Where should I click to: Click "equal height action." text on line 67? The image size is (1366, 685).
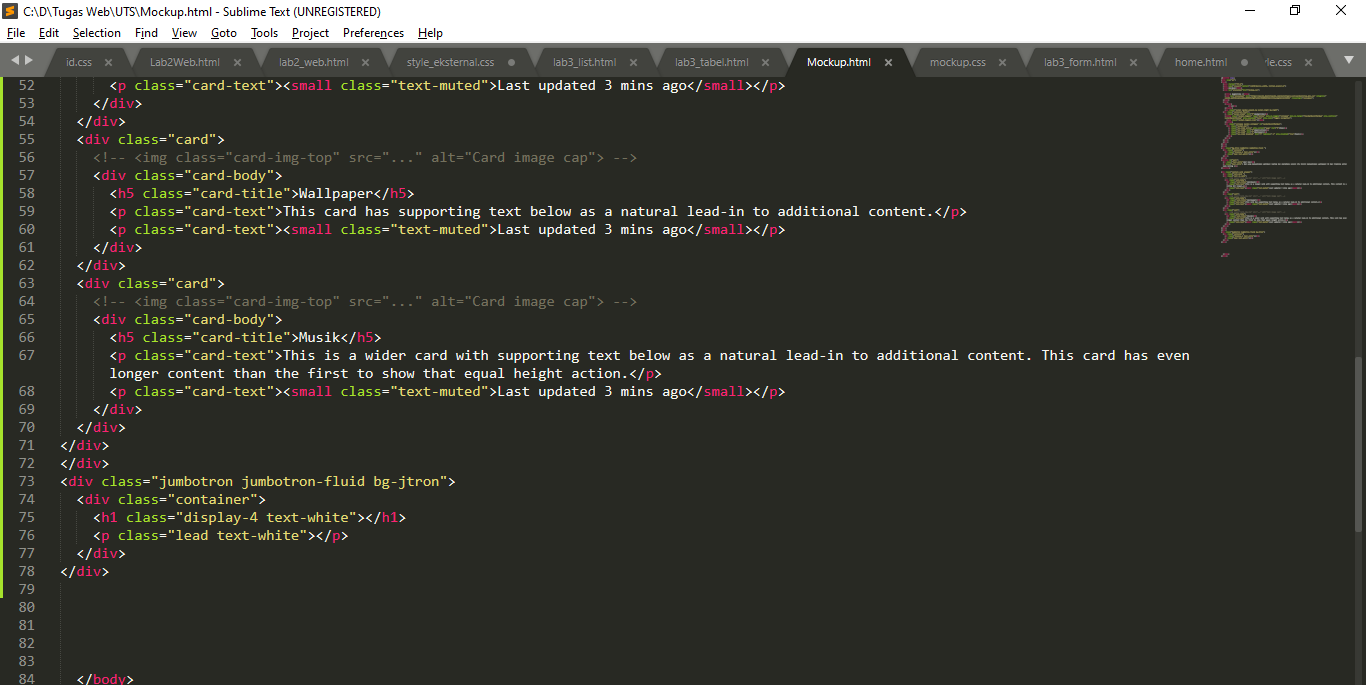coord(546,373)
